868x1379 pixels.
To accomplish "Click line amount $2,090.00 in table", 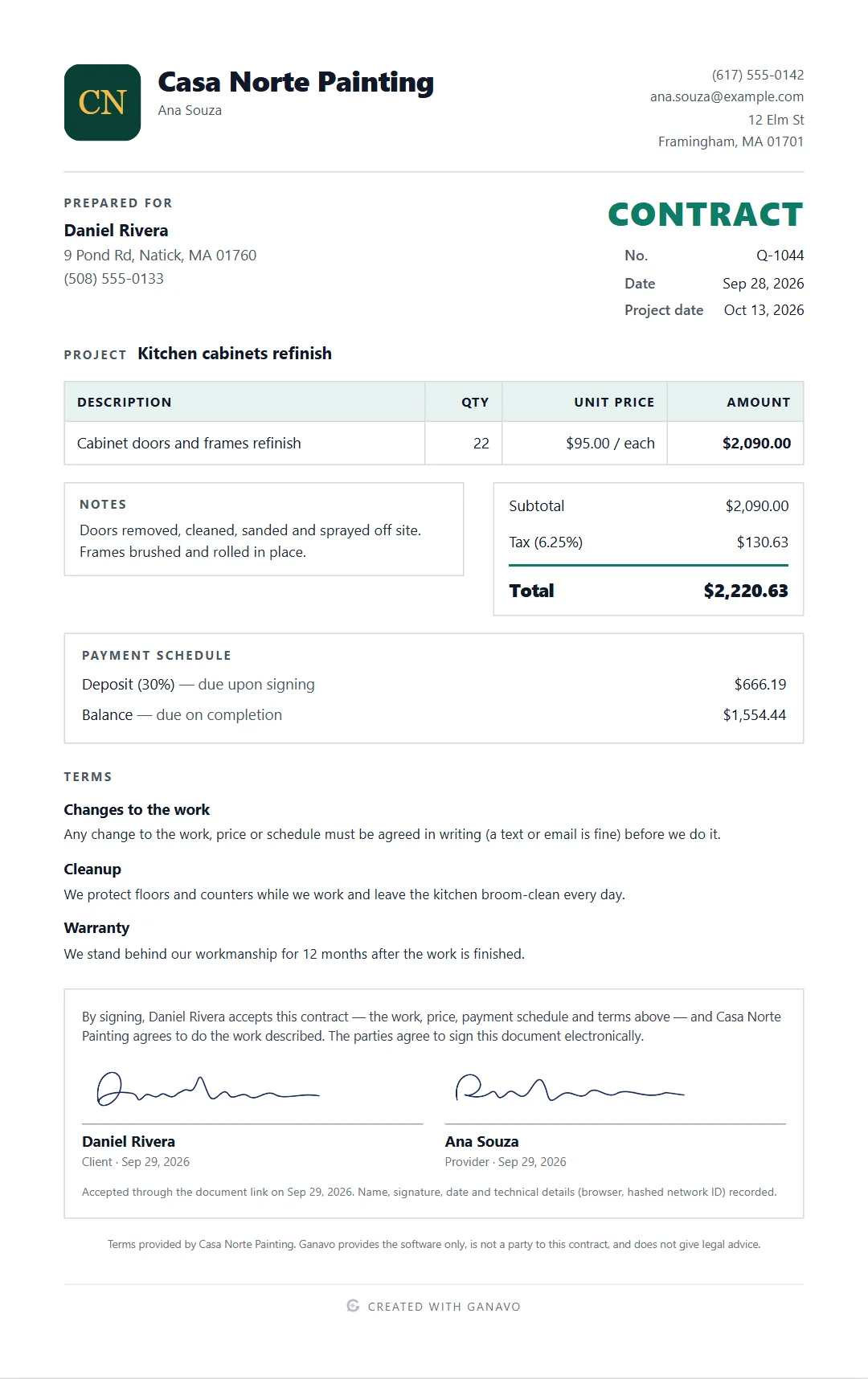I will (x=756, y=444).
